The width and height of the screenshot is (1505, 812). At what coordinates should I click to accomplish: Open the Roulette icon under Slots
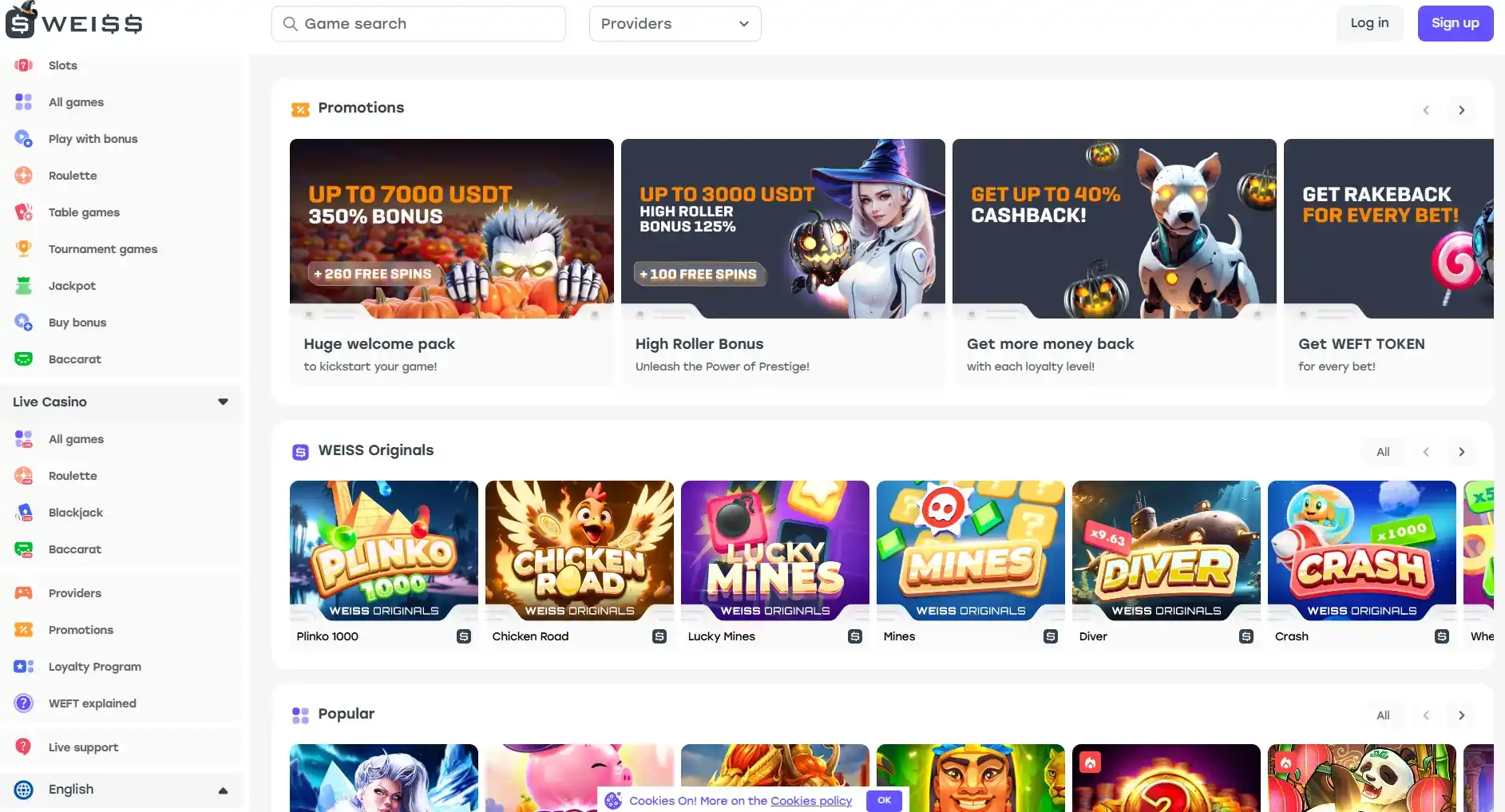[24, 176]
